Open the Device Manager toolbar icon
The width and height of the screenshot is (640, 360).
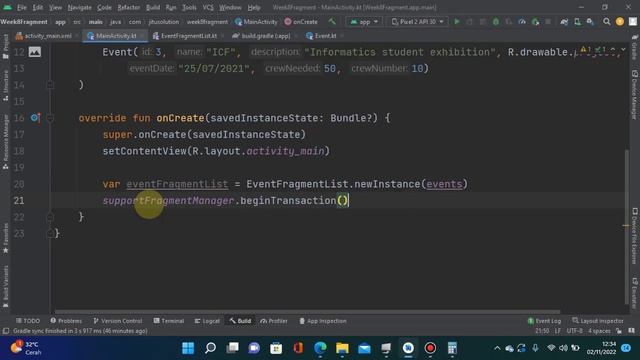click(577, 22)
